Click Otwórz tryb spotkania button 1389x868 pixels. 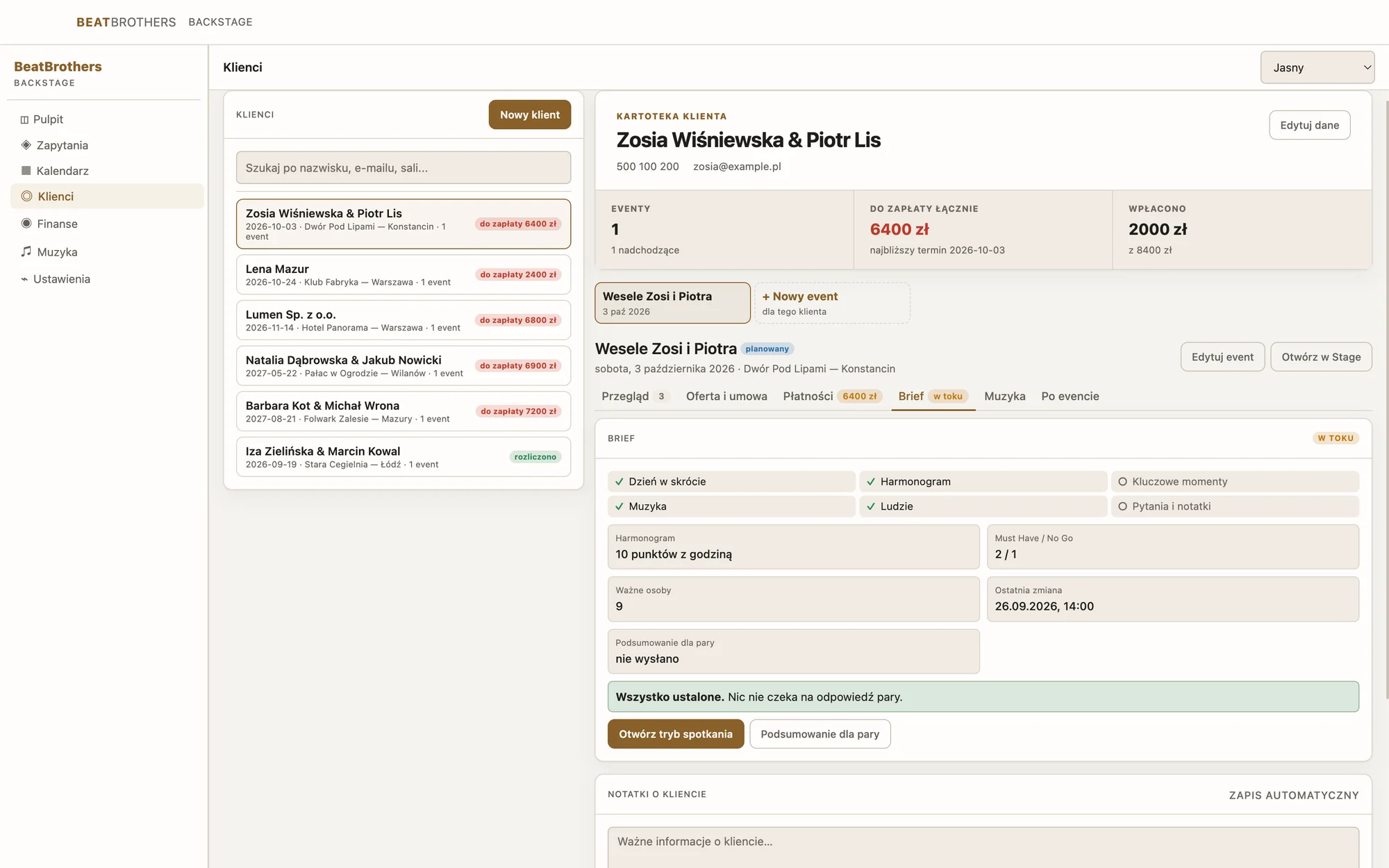pos(676,734)
